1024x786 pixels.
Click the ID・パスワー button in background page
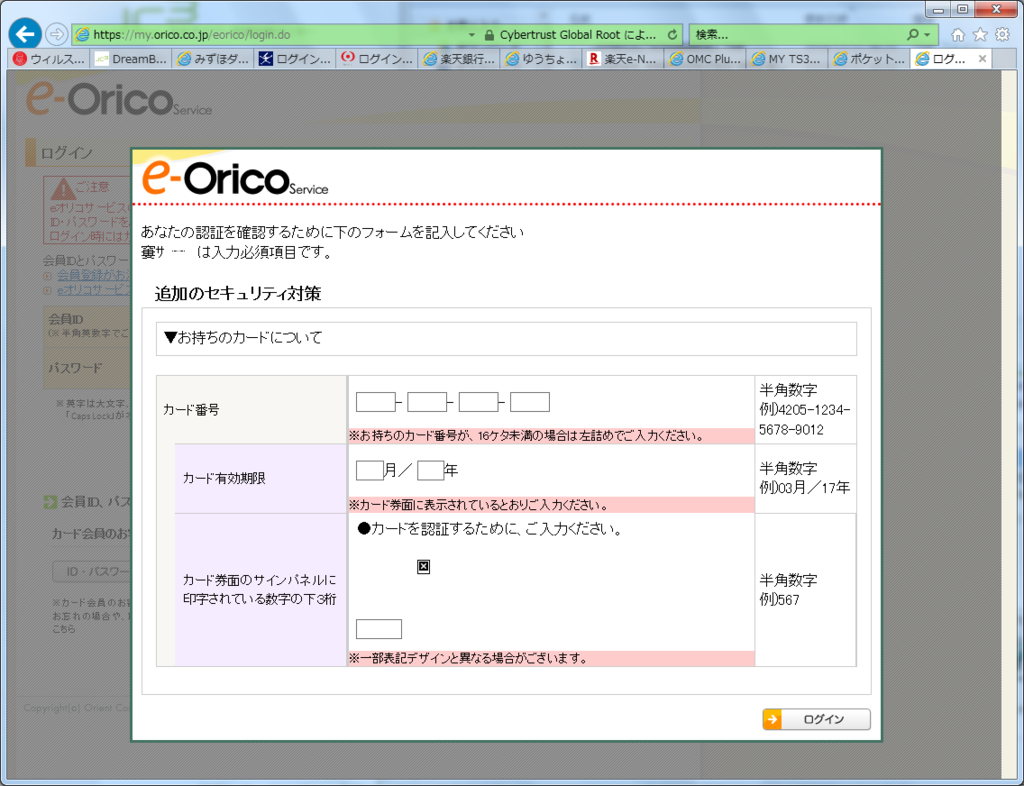coord(92,572)
